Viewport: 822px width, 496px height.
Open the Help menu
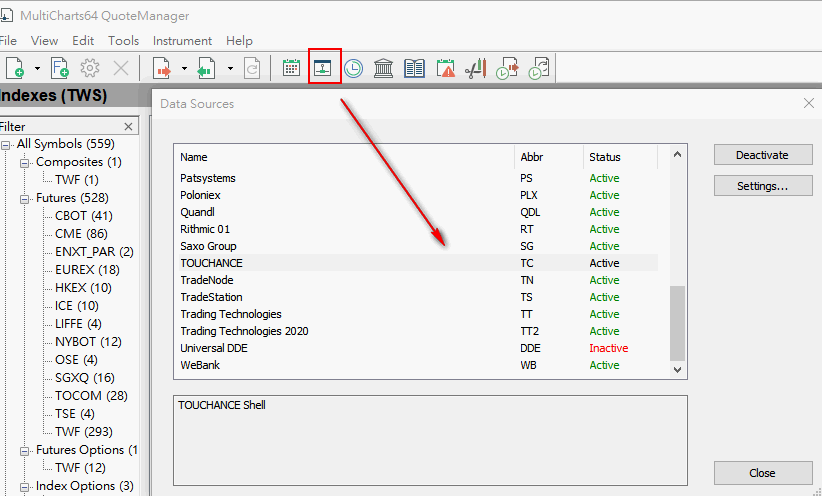(x=239, y=40)
